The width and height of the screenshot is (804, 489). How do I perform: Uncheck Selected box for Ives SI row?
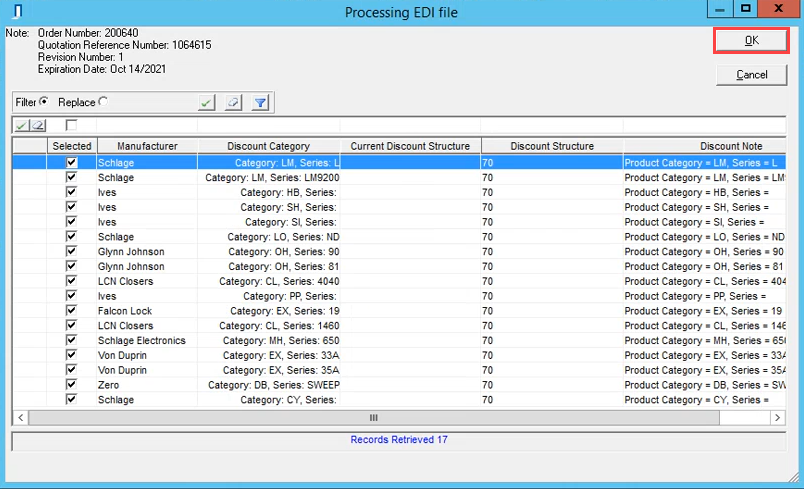click(71, 222)
